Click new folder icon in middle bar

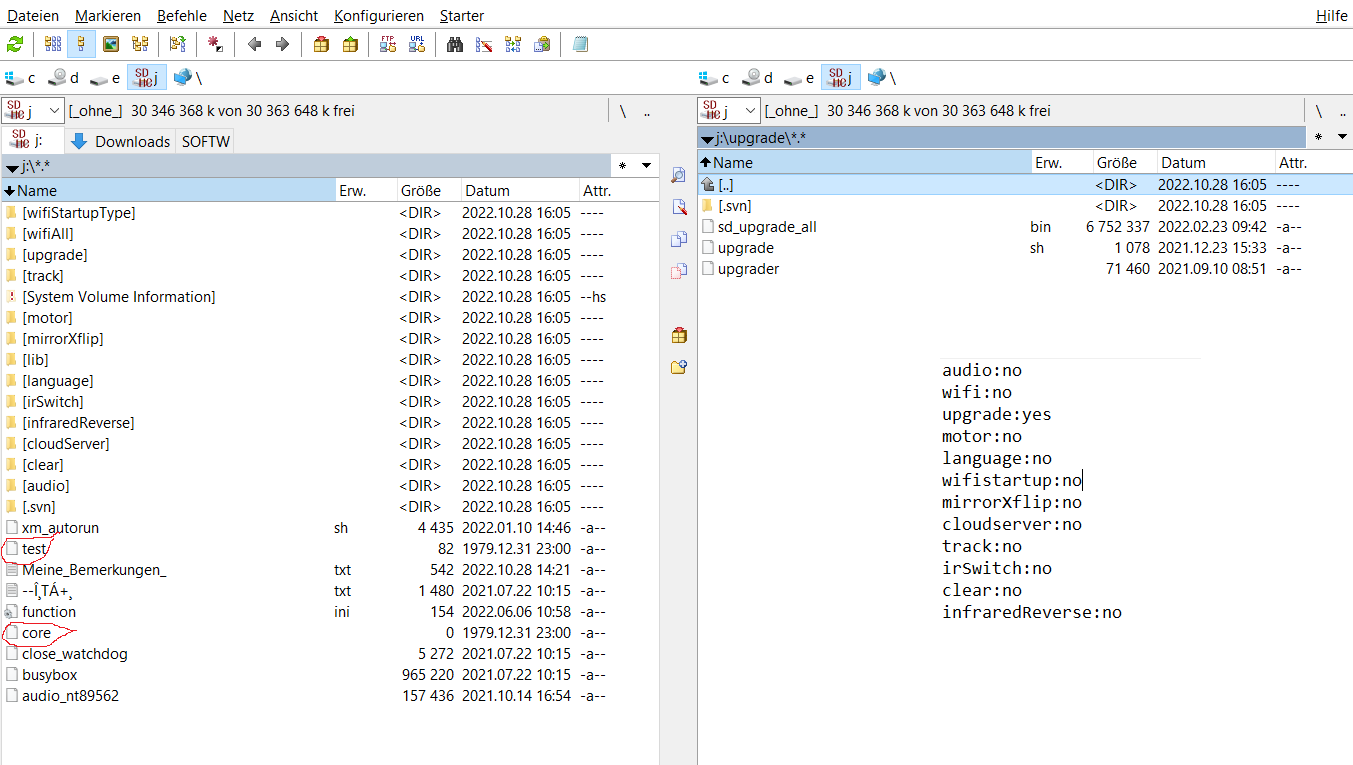(679, 367)
